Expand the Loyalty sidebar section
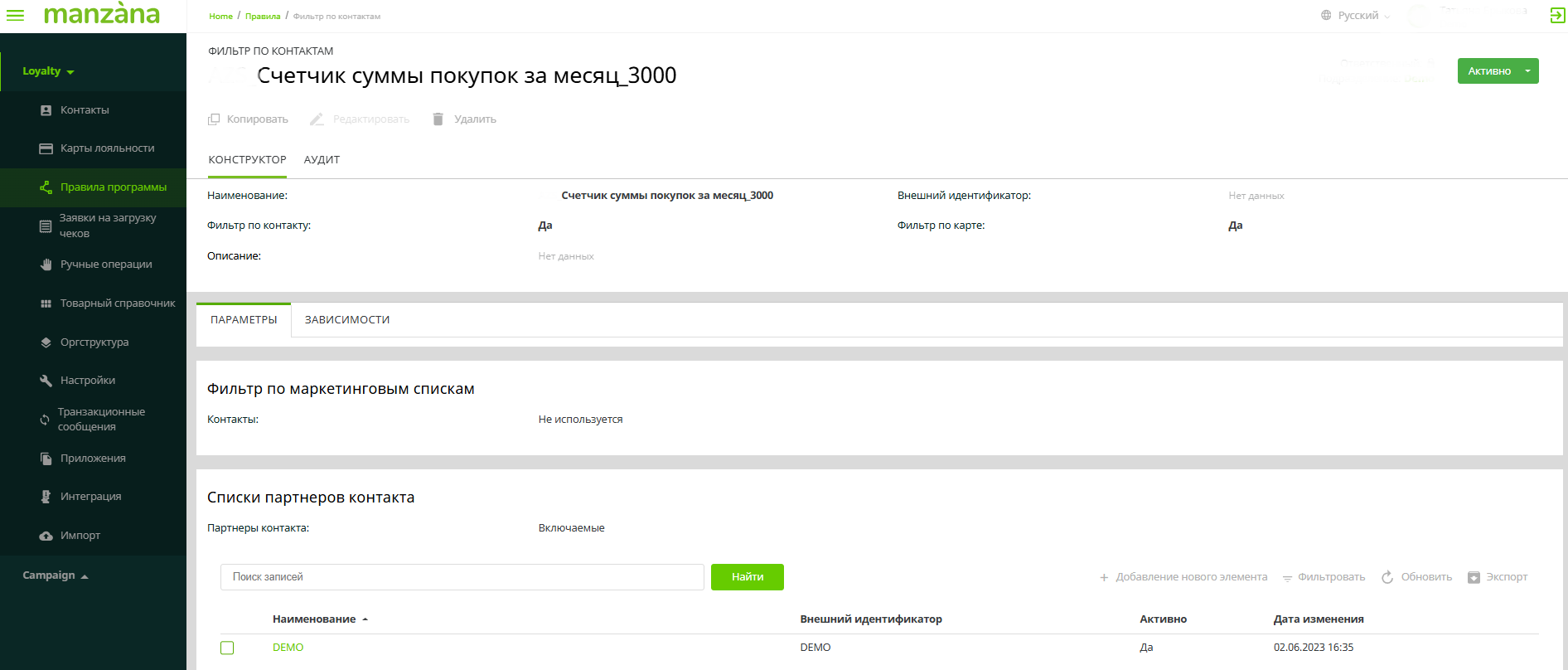 [x=48, y=71]
